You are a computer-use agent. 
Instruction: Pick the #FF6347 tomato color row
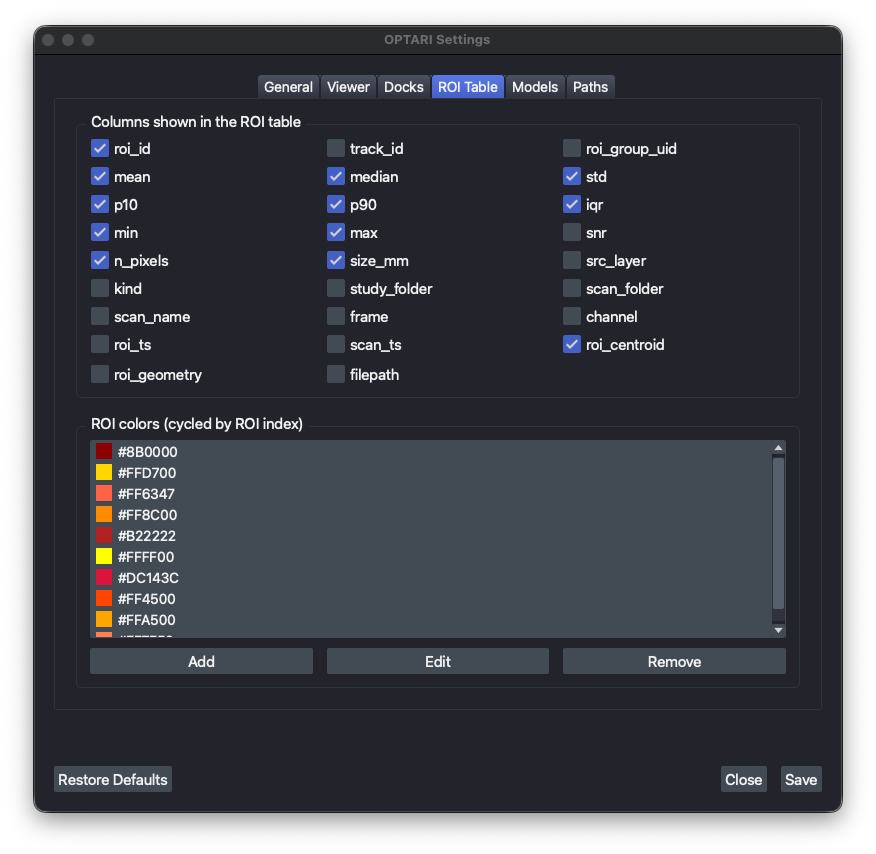(431, 494)
